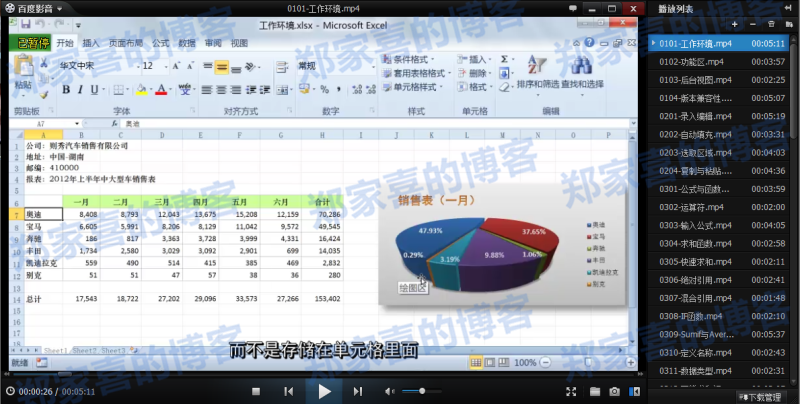Mute the player volume speaker icon
800x404 pixels.
(x=389, y=391)
